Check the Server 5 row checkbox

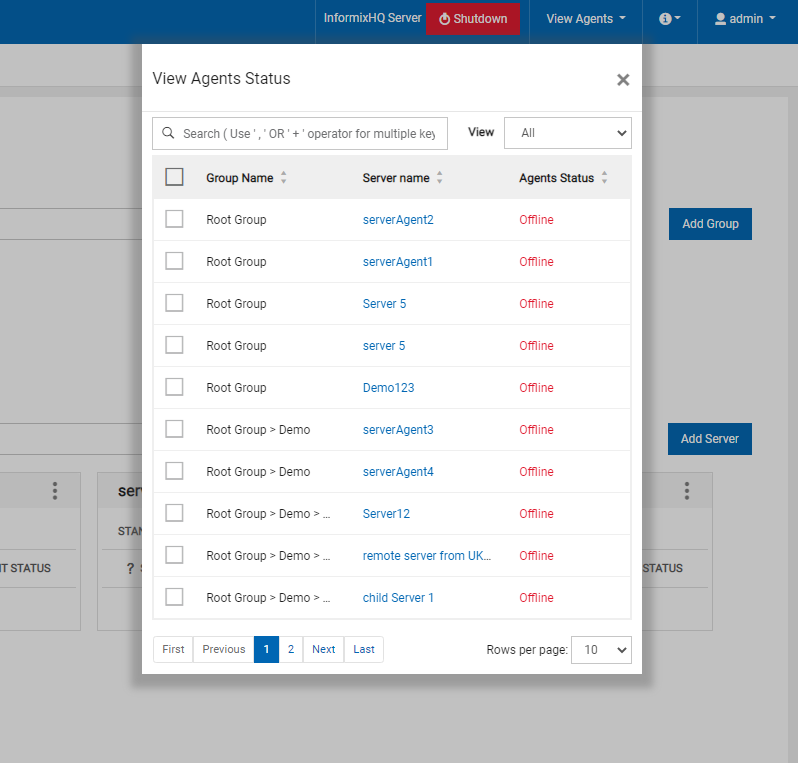174,303
